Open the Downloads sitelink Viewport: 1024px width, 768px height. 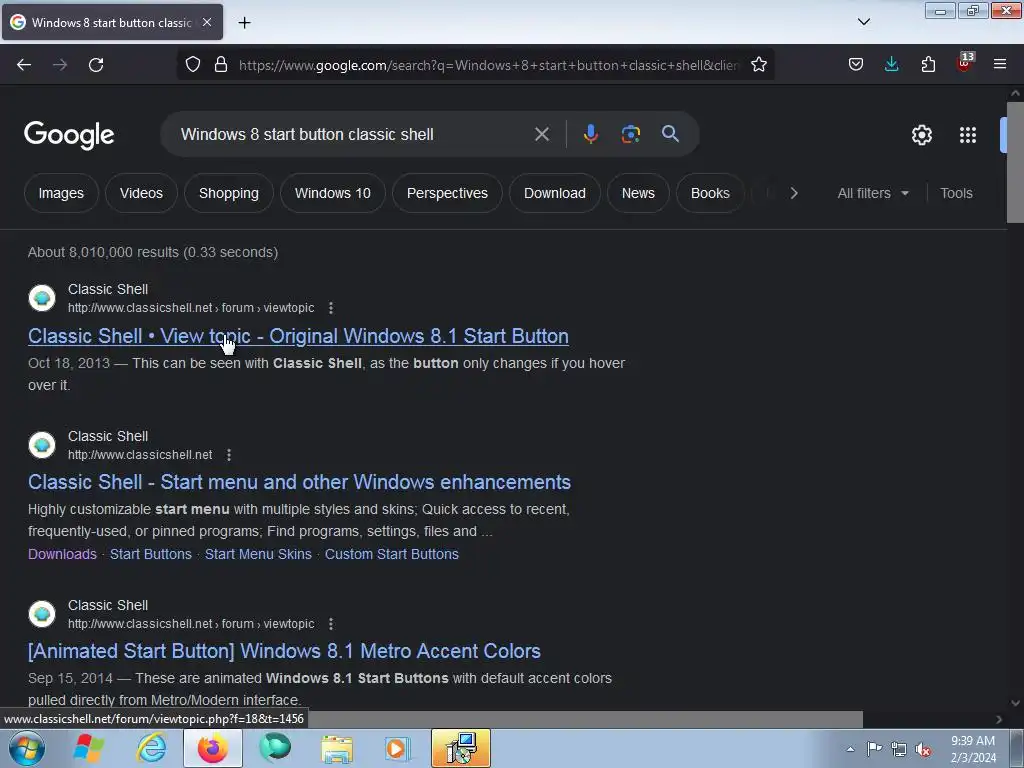coord(62,554)
